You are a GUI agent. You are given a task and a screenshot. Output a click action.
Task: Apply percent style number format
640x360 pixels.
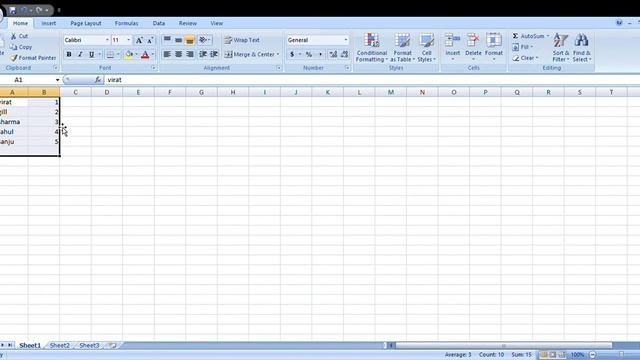click(x=309, y=54)
